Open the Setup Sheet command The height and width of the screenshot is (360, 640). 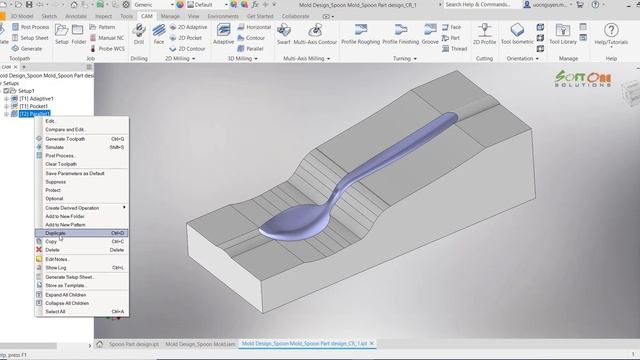point(30,38)
